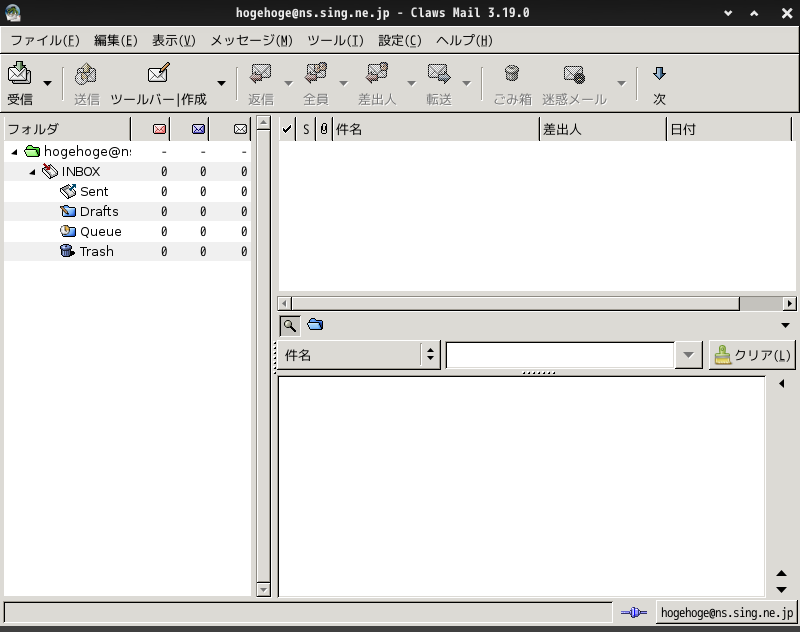The image size is (800, 632).
Task: Click the left arrow of message list scrollbar
Action: point(284,304)
